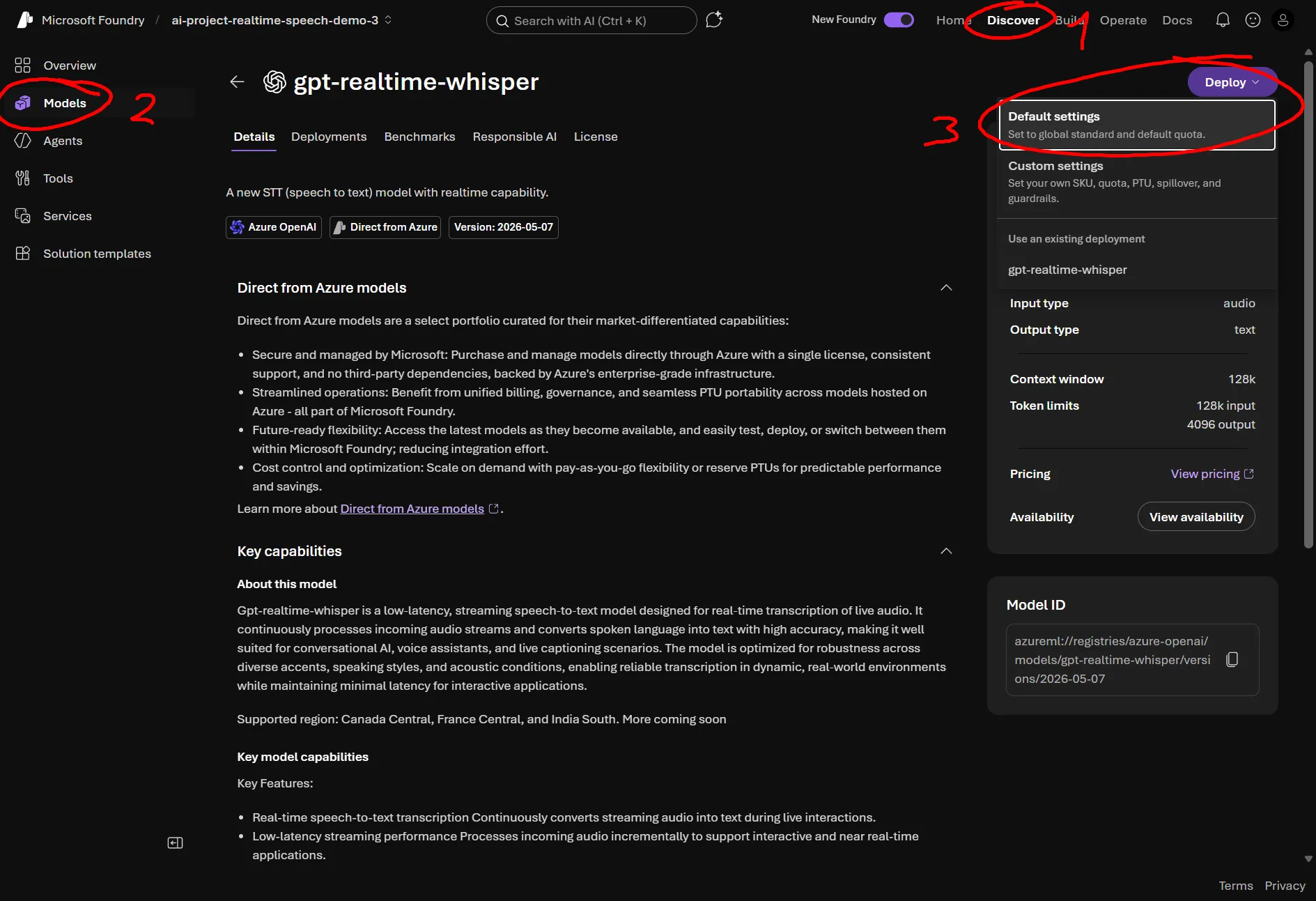Click the external link icon after Direct from Azure models
1316x901 pixels.
pos(494,509)
